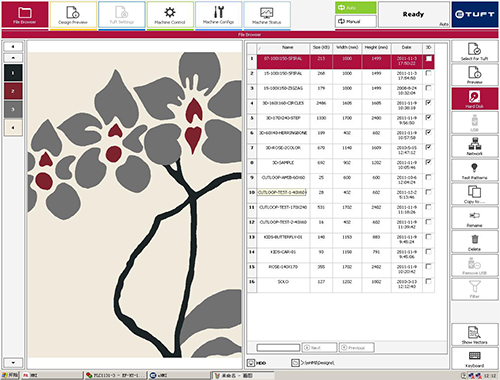Image resolution: width=500 pixels, height=380 pixels.
Task: Select row header number 9
Action: click(x=252, y=178)
